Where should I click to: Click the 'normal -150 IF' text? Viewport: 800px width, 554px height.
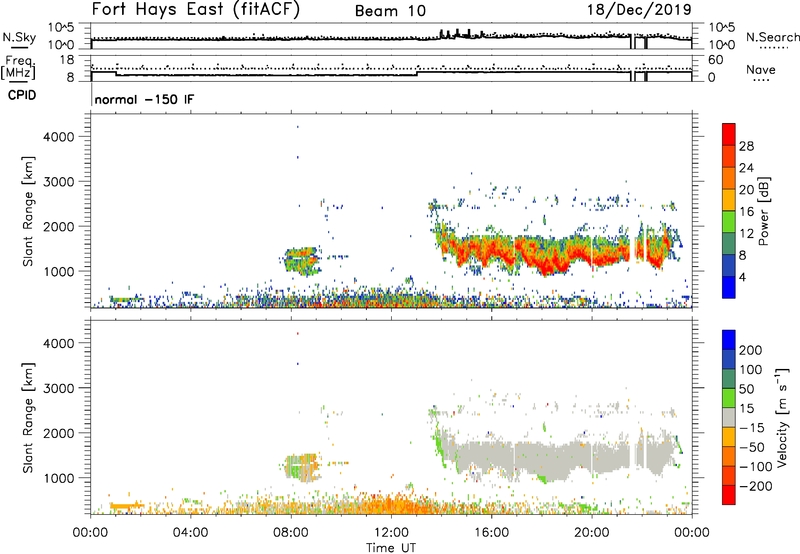(144, 99)
